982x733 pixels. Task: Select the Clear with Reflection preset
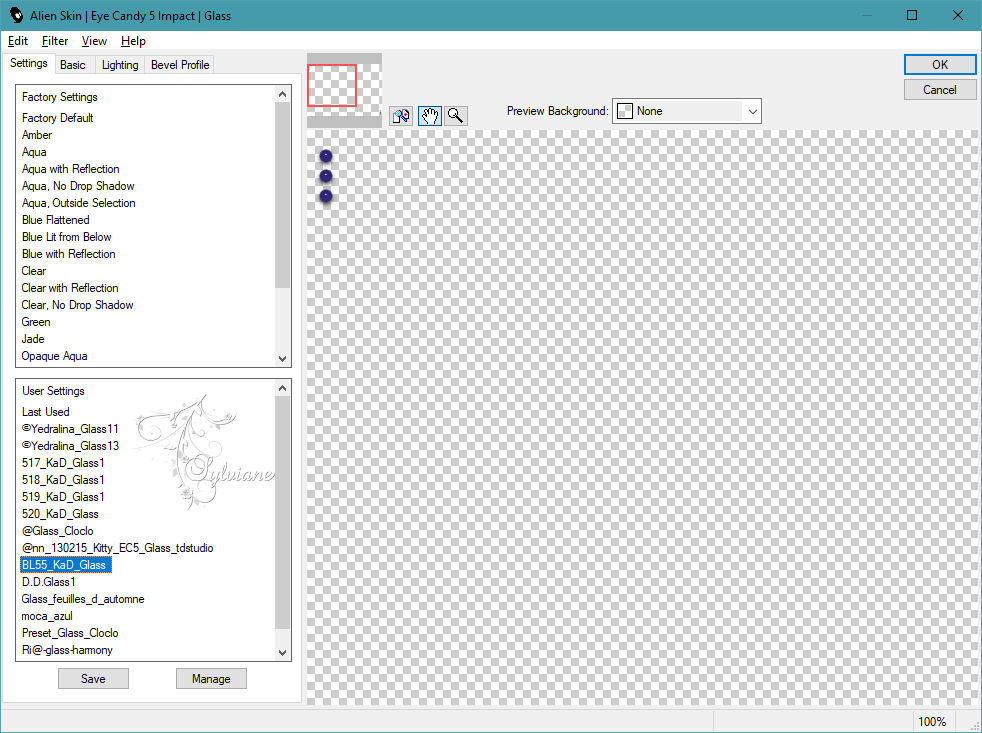click(x=70, y=288)
